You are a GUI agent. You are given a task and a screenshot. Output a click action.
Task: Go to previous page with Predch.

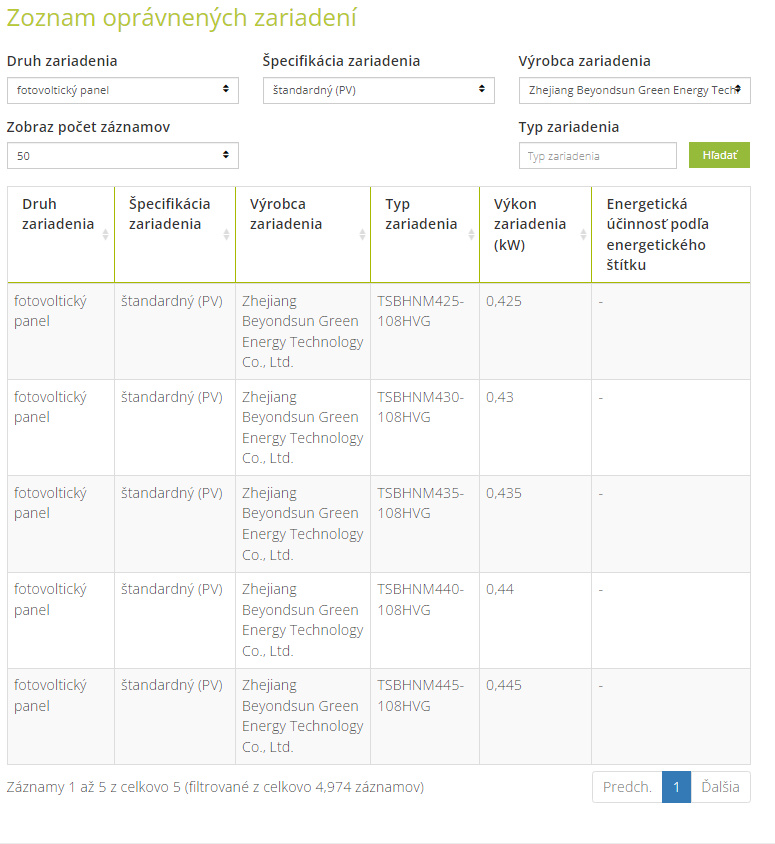click(627, 787)
